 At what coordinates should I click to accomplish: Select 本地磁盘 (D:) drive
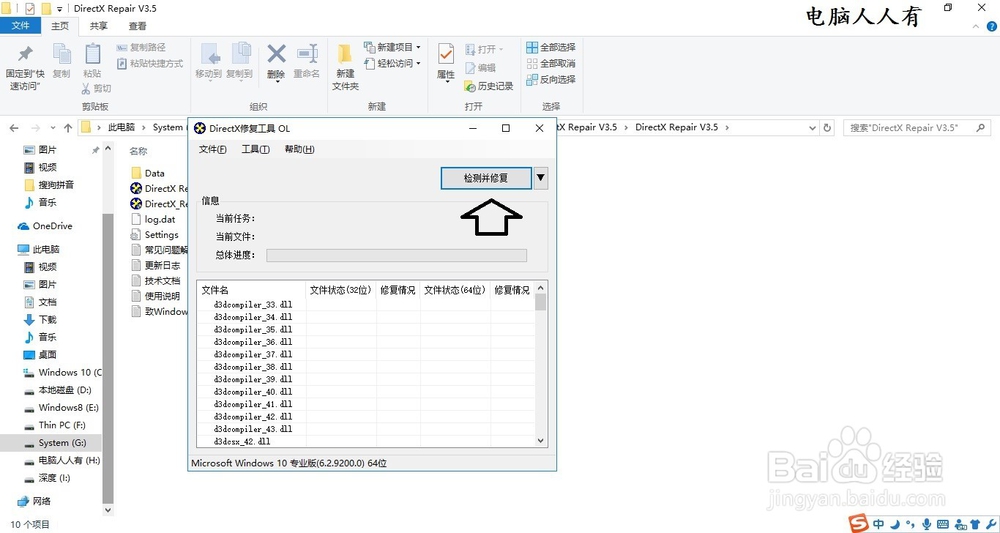click(x=57, y=390)
